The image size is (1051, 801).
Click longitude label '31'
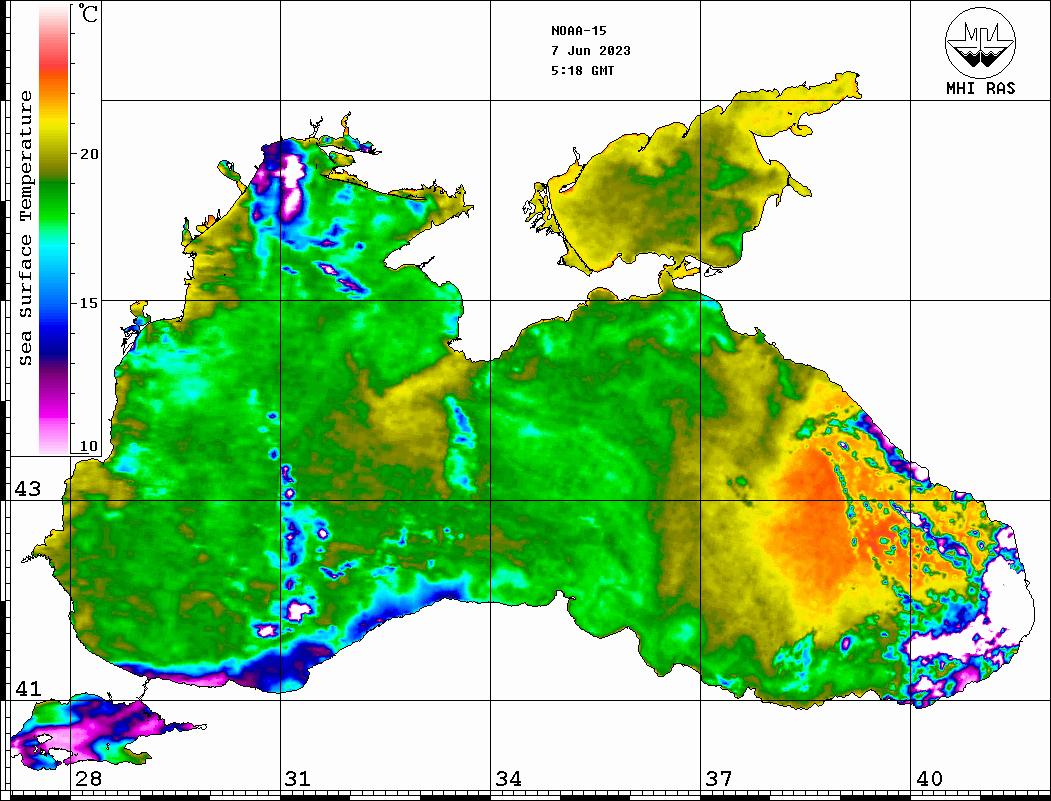tap(298, 779)
